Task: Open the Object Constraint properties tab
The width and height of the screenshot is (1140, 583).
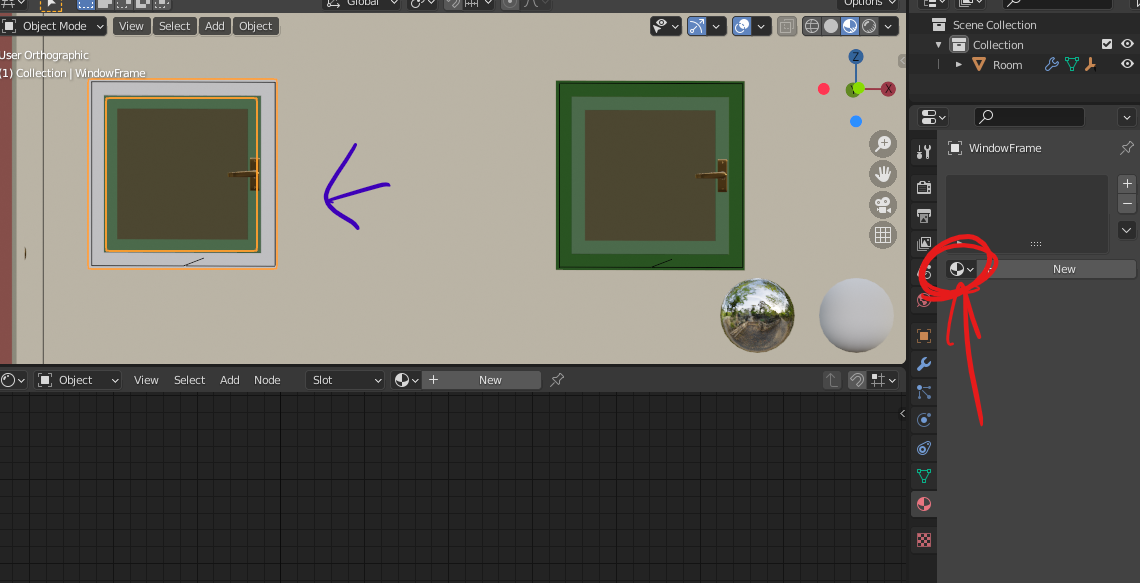Action: tap(924, 448)
